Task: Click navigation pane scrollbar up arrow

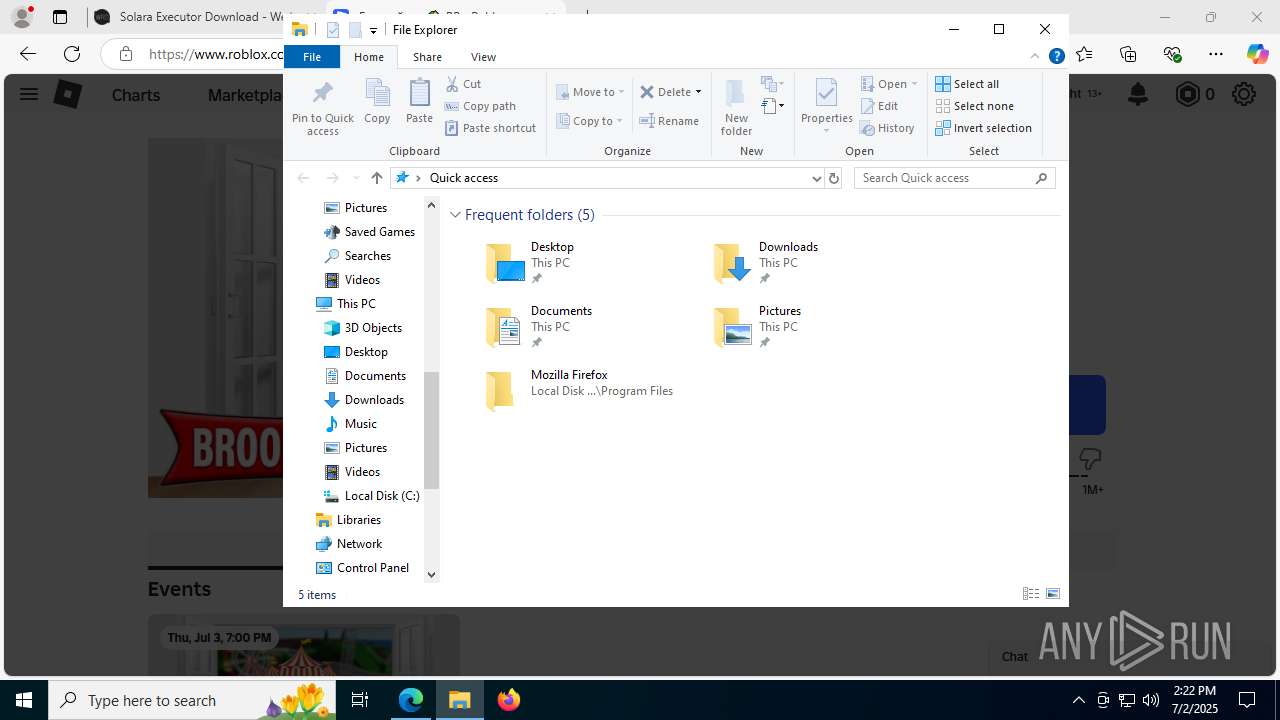Action: point(432,205)
